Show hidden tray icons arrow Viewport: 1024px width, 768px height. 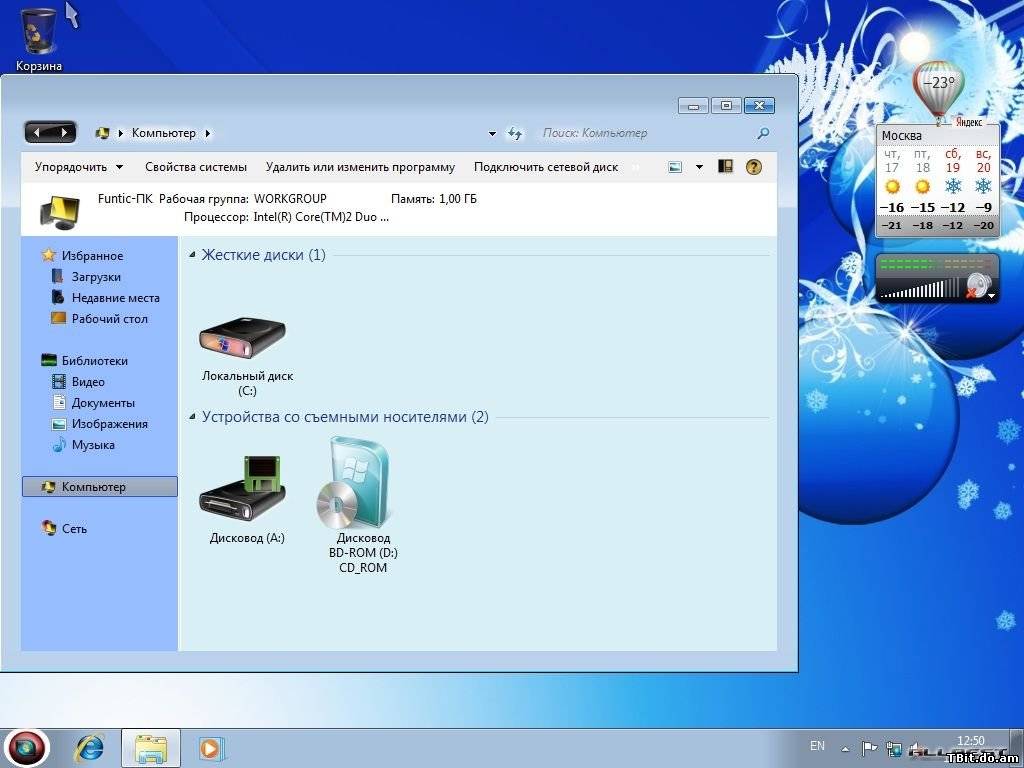(845, 749)
